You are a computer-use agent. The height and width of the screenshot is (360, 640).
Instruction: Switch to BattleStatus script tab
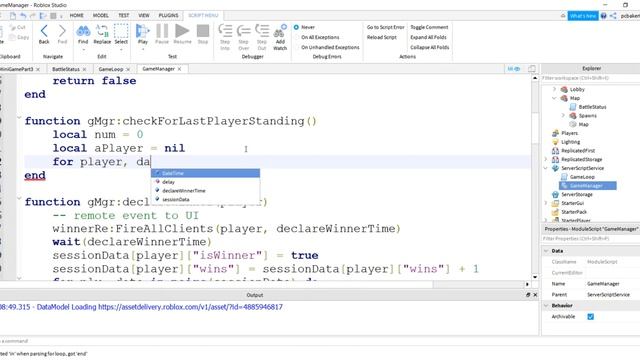pos(66,69)
